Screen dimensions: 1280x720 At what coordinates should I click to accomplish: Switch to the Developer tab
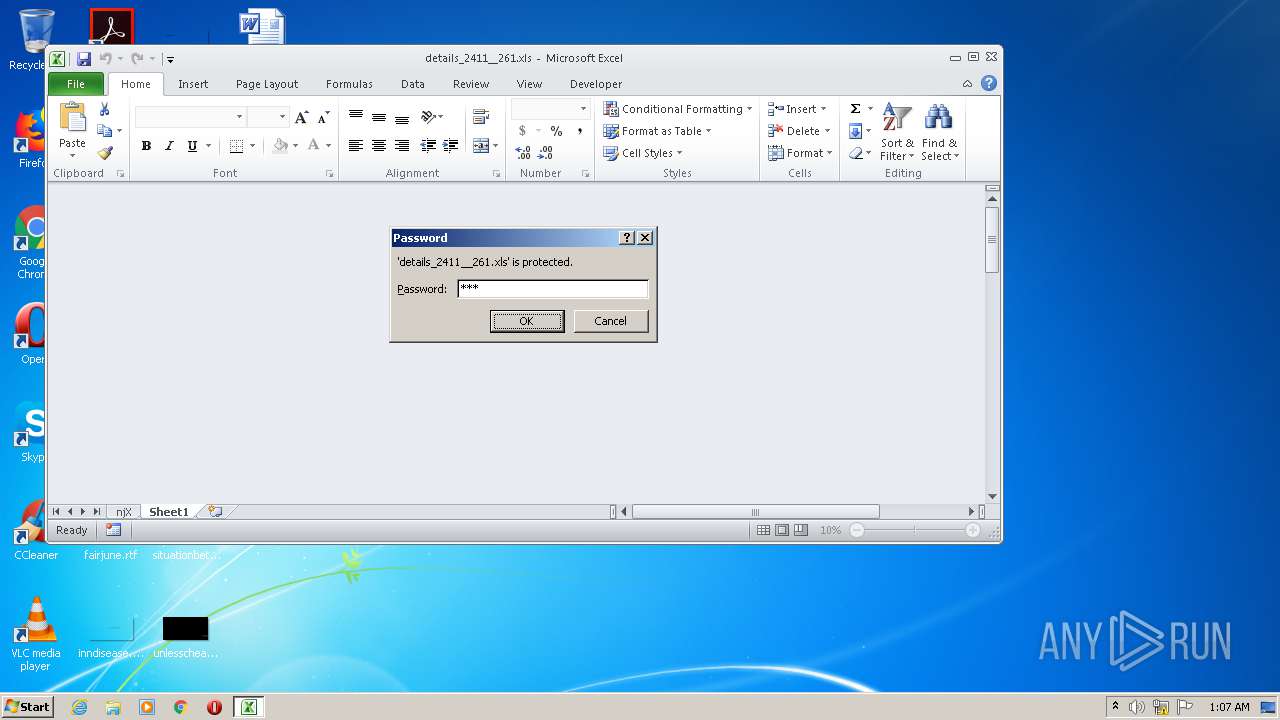click(x=596, y=84)
